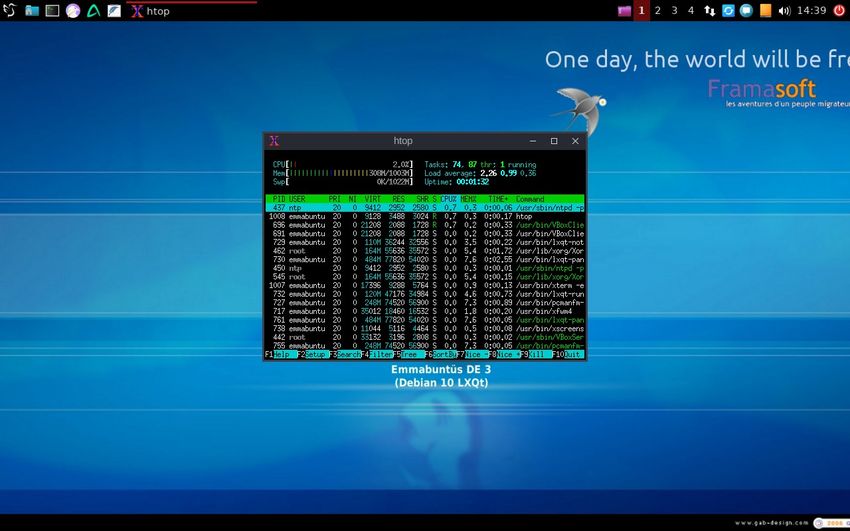Click the Load average readout in htop
This screenshot has width=850, height=531.
pos(480,173)
